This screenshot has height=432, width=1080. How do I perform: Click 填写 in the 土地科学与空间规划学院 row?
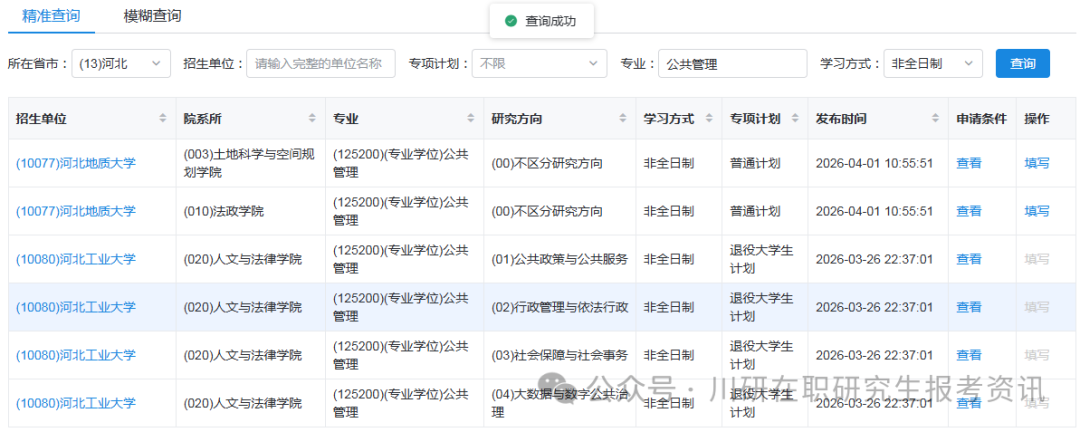click(x=1037, y=163)
